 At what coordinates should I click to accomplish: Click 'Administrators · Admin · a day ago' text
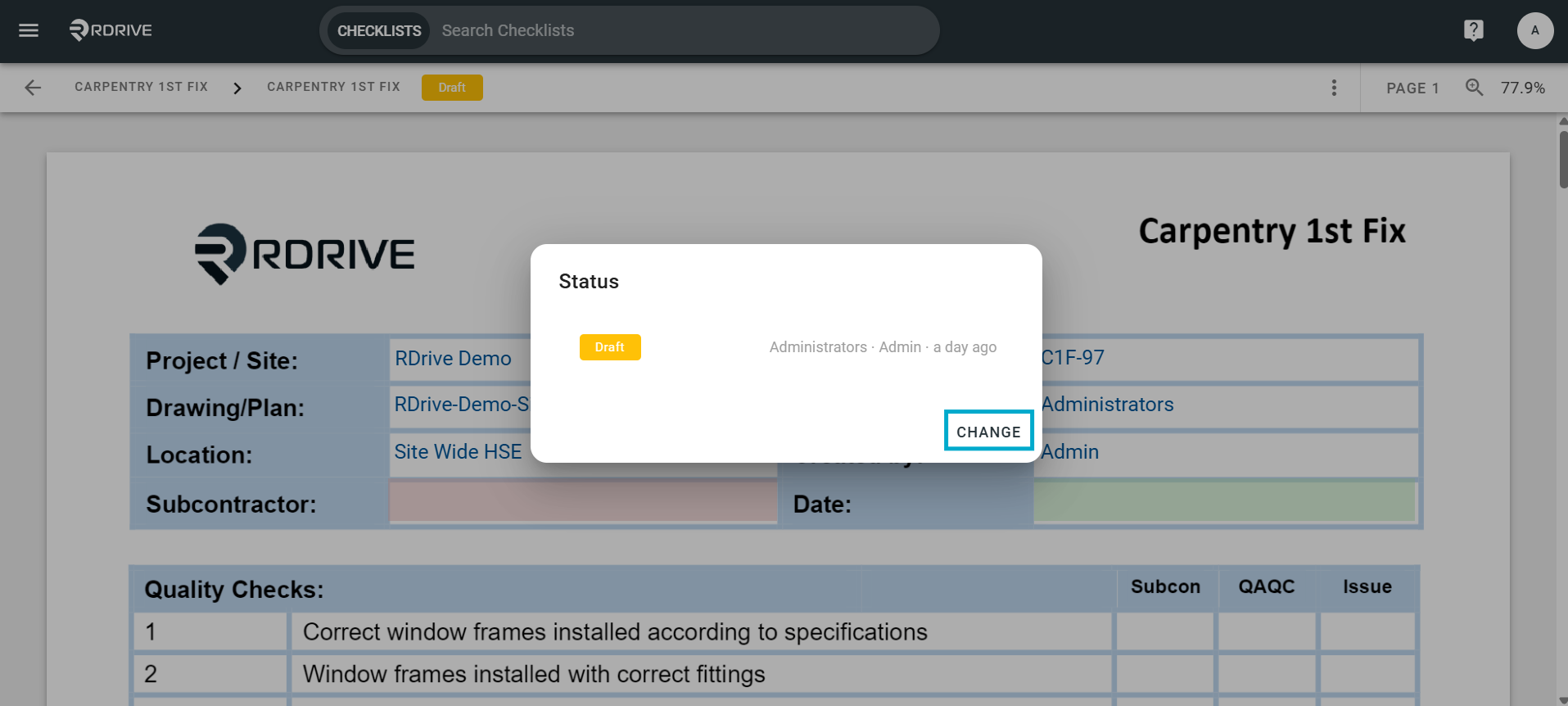tap(883, 347)
